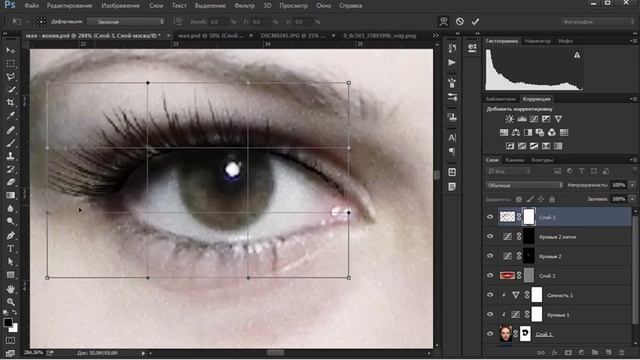Select the Zoom tool magnifier
The height and width of the screenshot is (360, 640).
pyautogui.click(x=11, y=302)
